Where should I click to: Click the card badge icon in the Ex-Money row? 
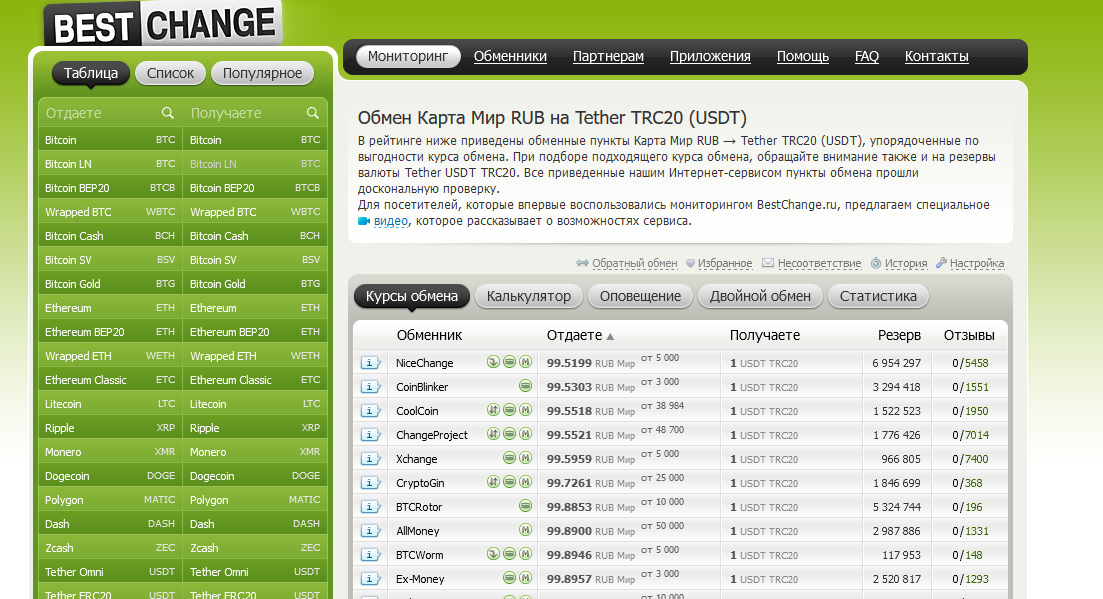[x=510, y=577]
